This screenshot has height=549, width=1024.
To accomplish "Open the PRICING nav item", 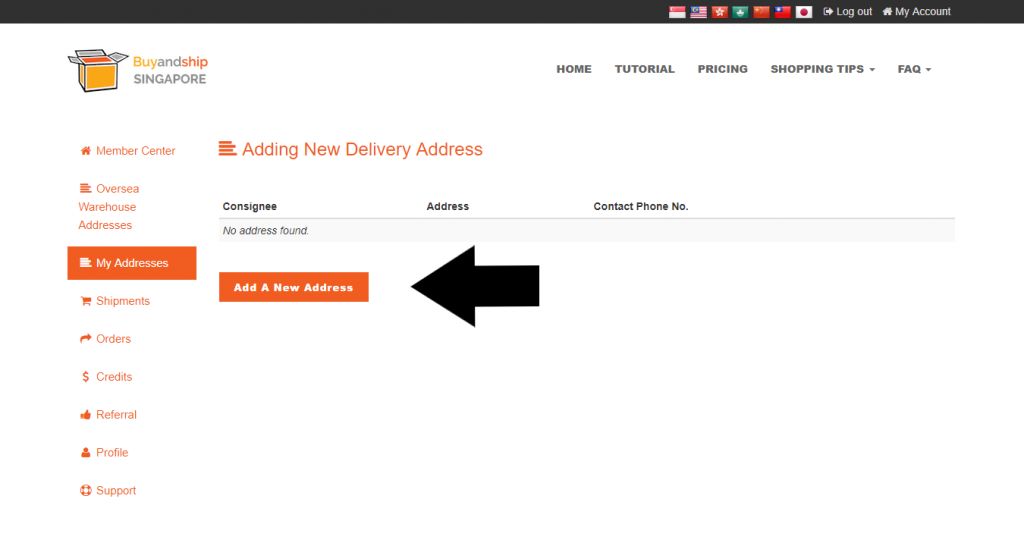I will pos(722,69).
